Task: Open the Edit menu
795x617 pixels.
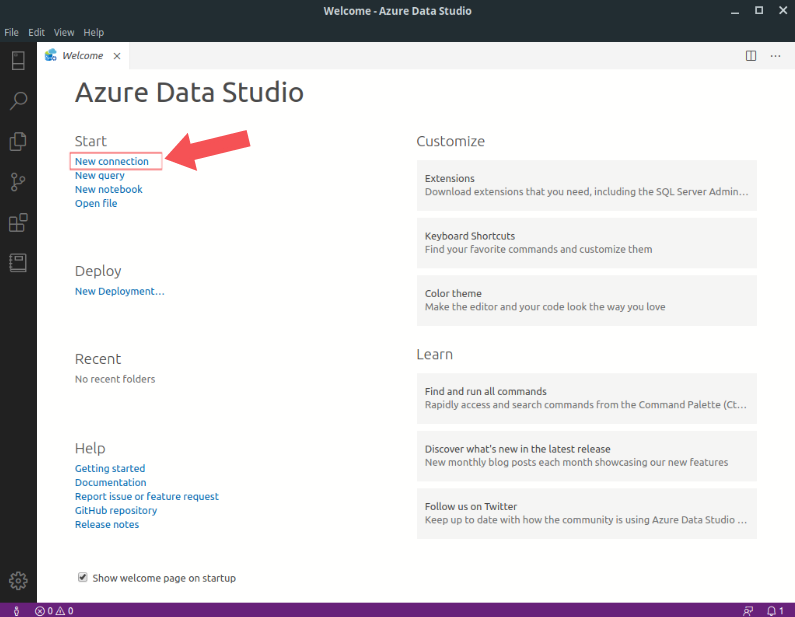Action: tap(37, 32)
